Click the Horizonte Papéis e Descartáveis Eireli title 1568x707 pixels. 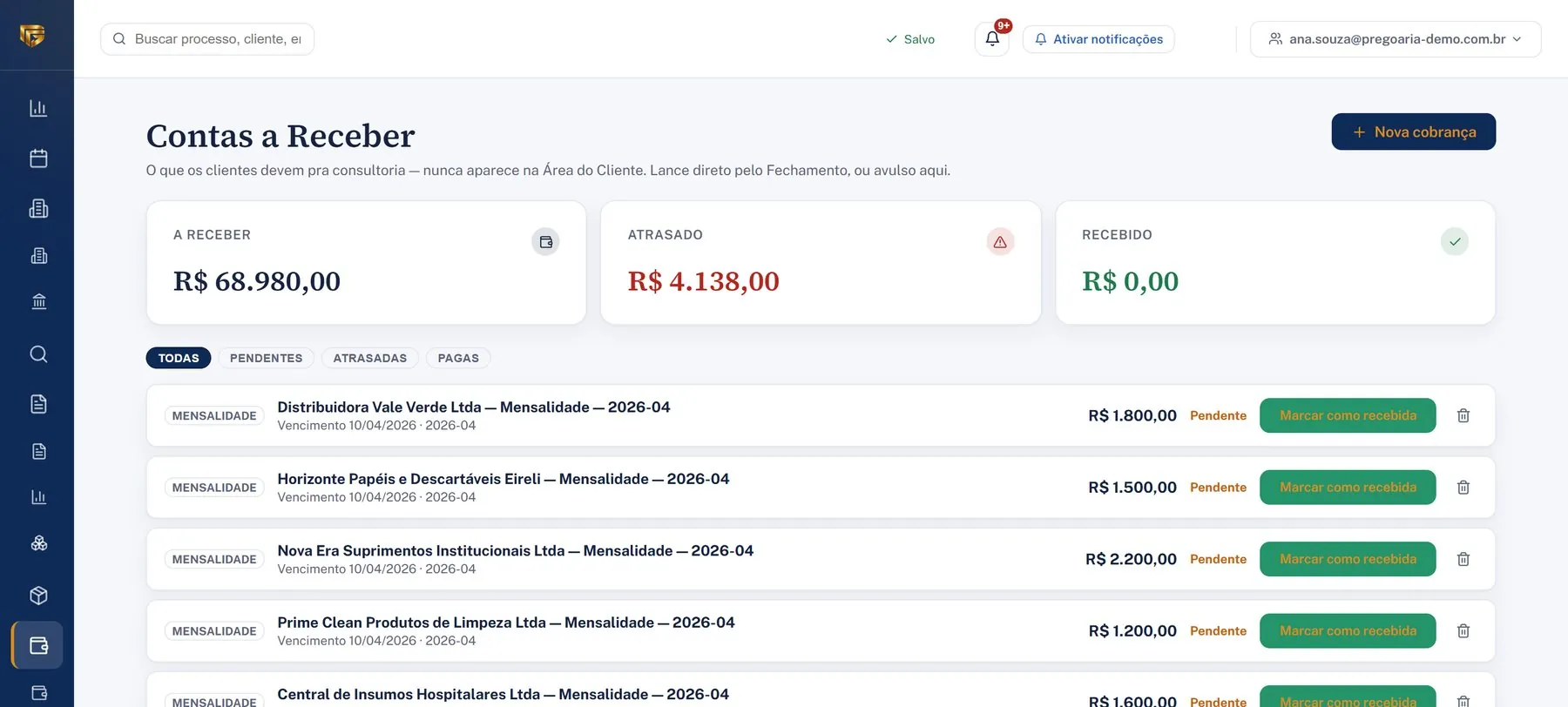504,479
